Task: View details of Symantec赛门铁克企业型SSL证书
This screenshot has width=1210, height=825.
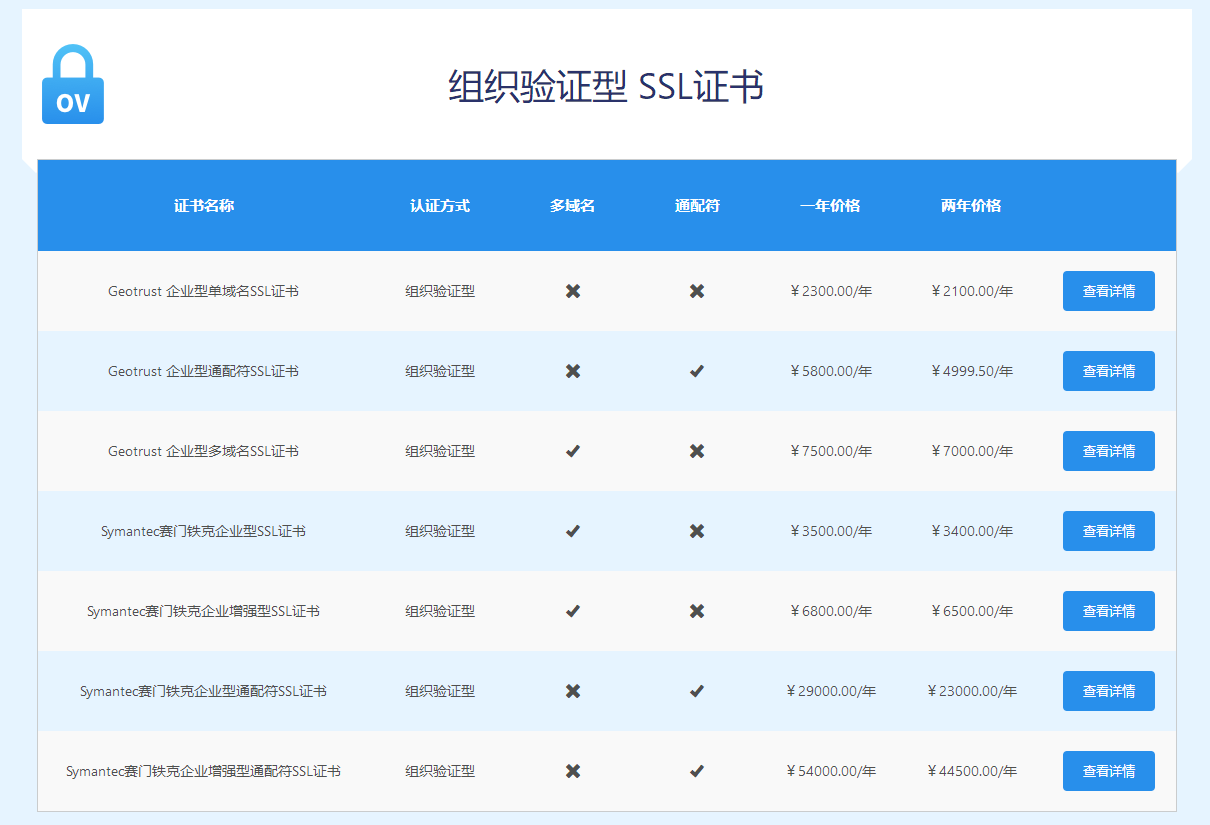Action: click(1109, 531)
